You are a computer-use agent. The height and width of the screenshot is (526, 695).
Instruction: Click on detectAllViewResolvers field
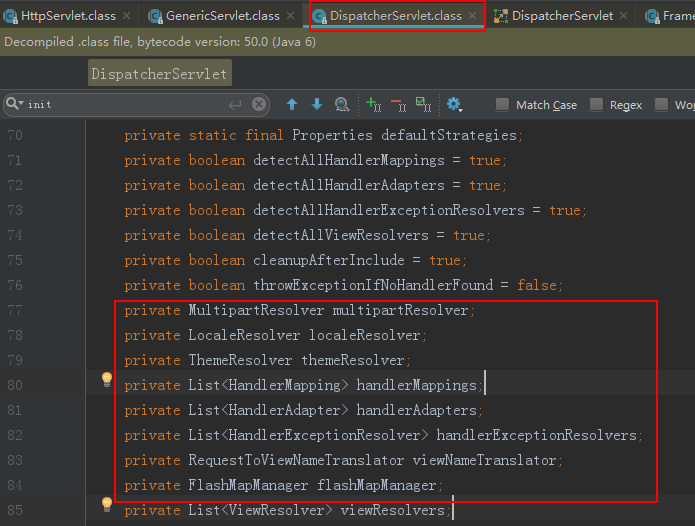pyautogui.click(x=341, y=235)
